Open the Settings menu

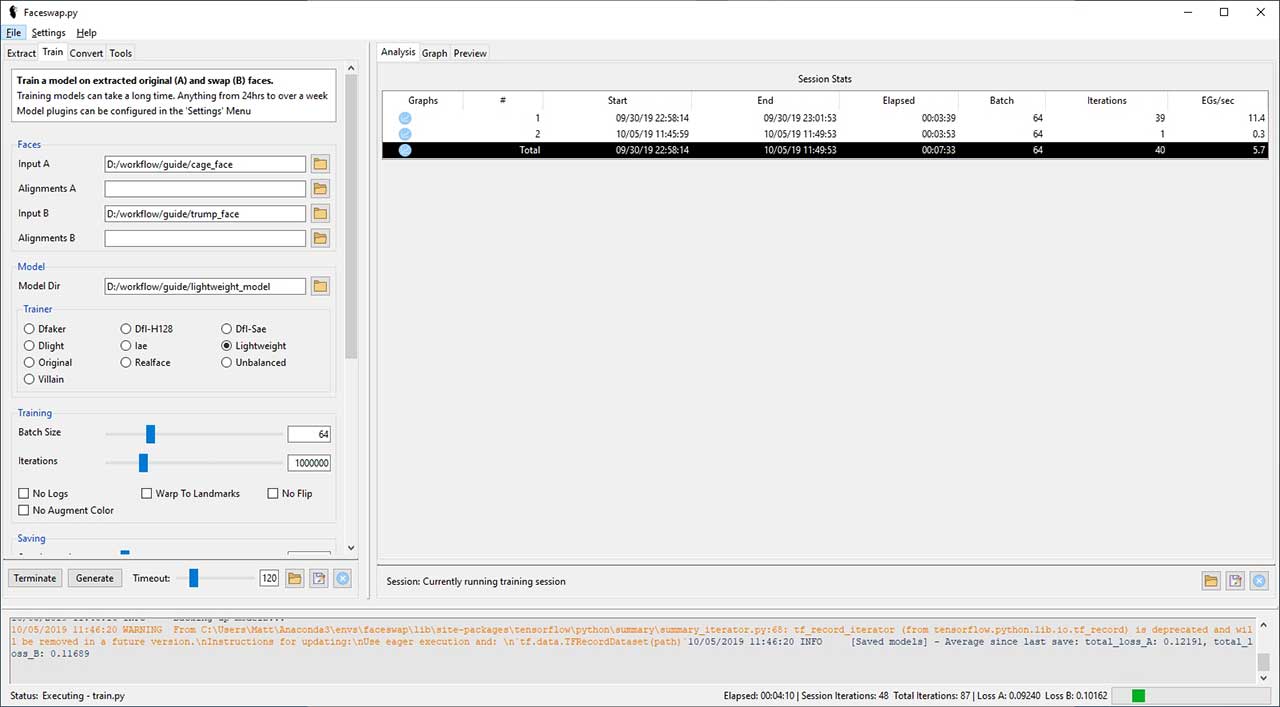point(48,33)
